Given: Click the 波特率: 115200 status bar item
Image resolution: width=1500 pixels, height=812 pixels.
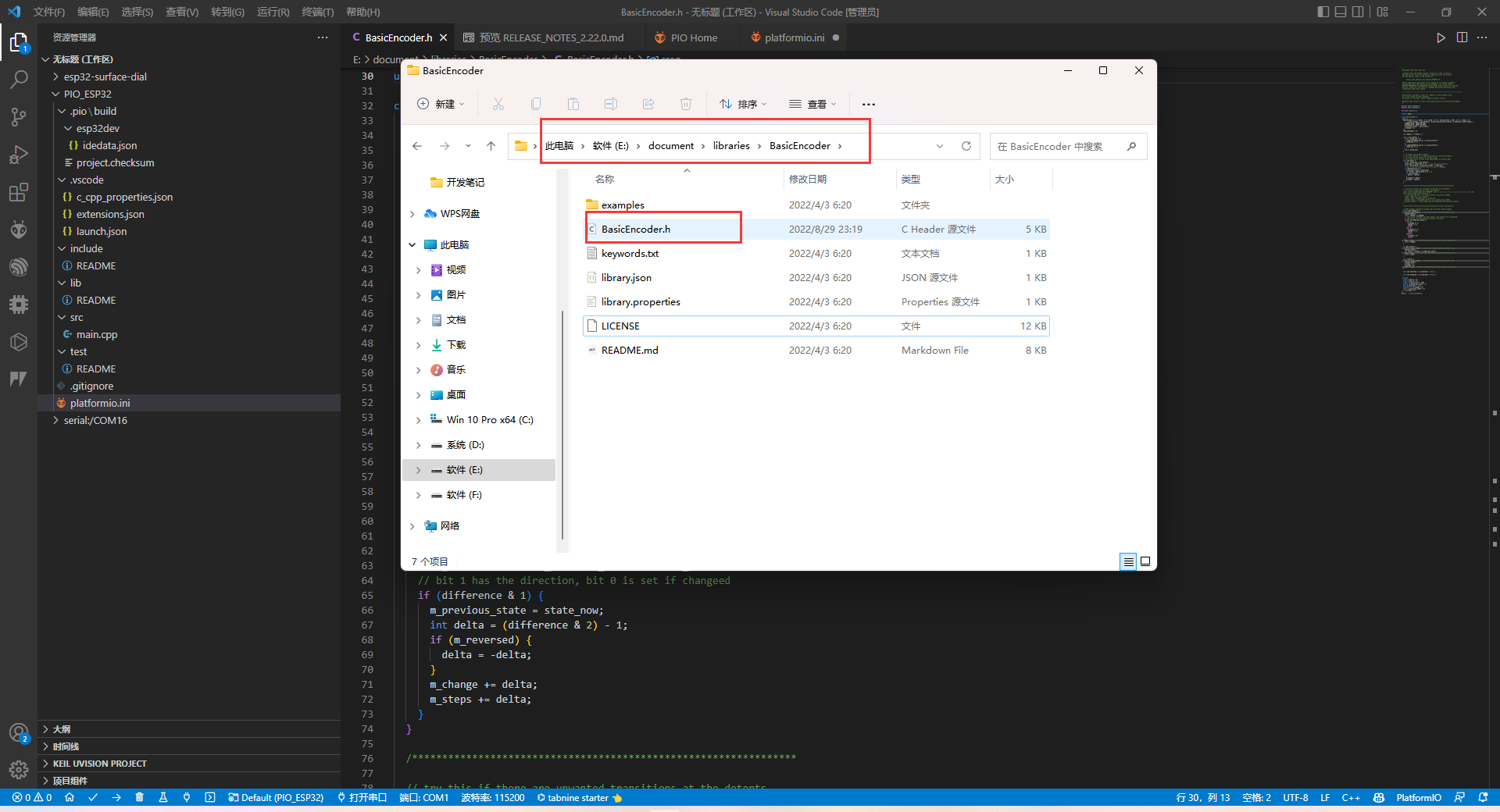Looking at the screenshot, I should 493,798.
